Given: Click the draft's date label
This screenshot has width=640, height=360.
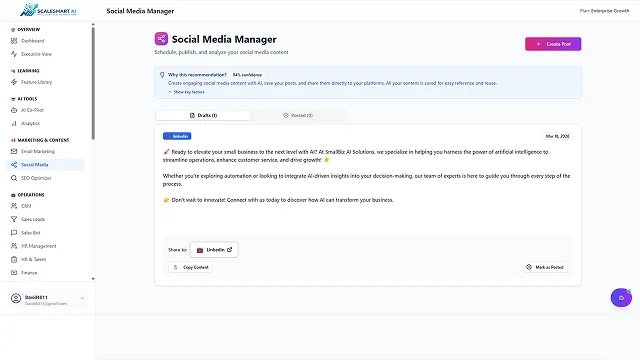Looking at the screenshot, I should coord(557,136).
